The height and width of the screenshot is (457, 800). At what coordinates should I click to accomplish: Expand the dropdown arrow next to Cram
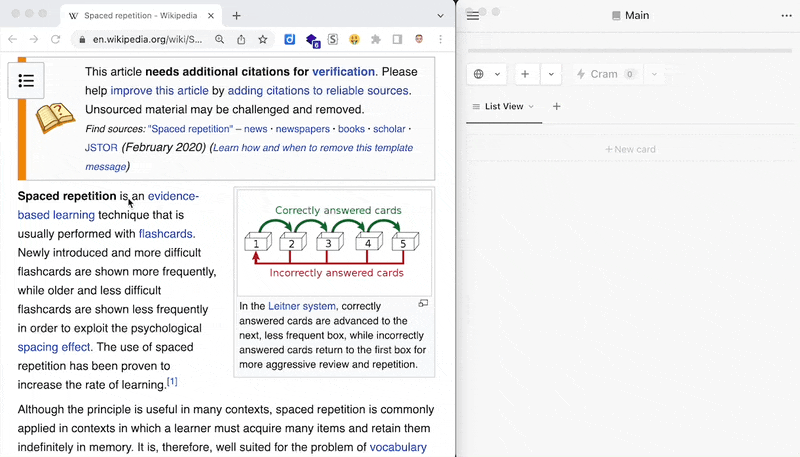[x=655, y=74]
